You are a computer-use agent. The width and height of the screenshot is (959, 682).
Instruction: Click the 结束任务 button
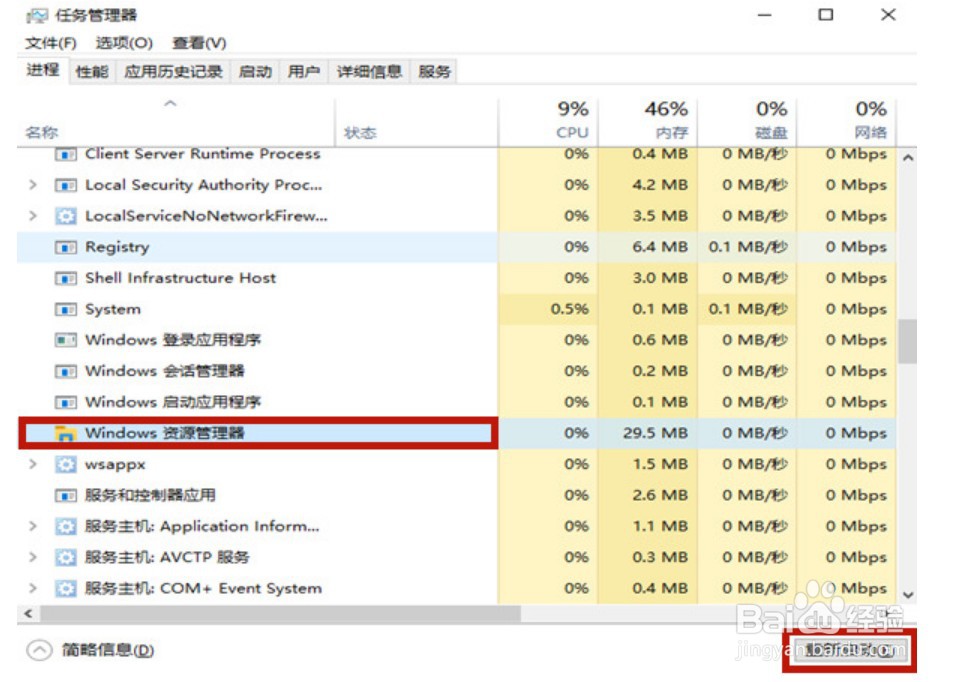tap(848, 650)
